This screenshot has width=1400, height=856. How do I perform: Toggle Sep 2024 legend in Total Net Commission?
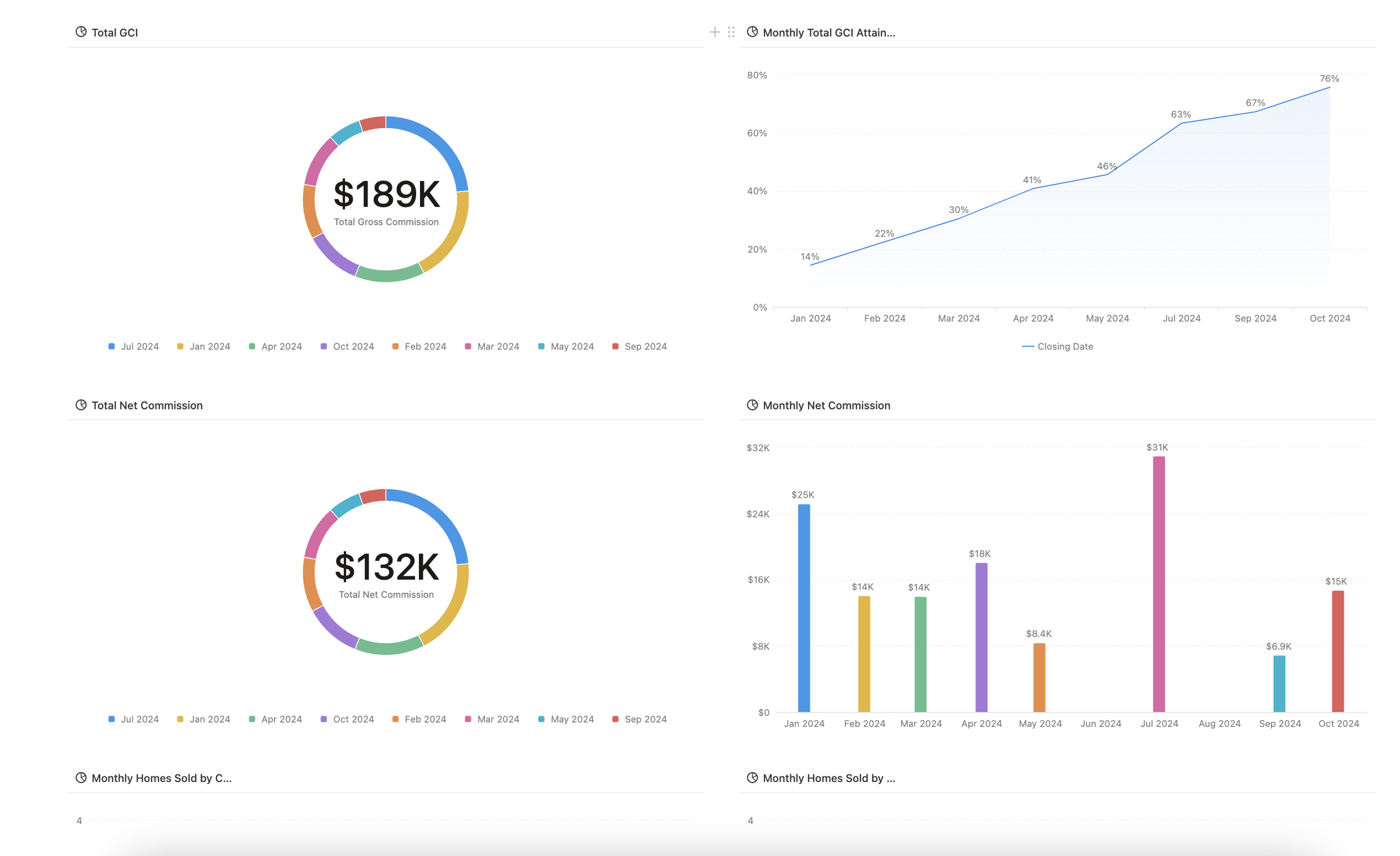(645, 719)
